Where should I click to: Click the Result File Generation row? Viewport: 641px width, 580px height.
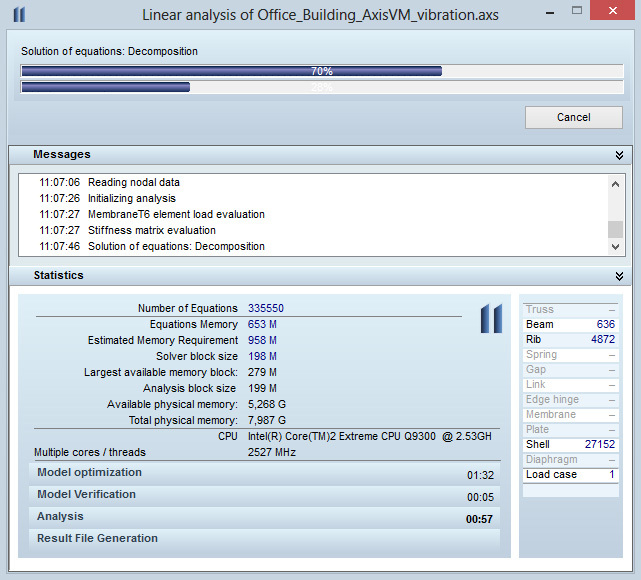tap(265, 539)
